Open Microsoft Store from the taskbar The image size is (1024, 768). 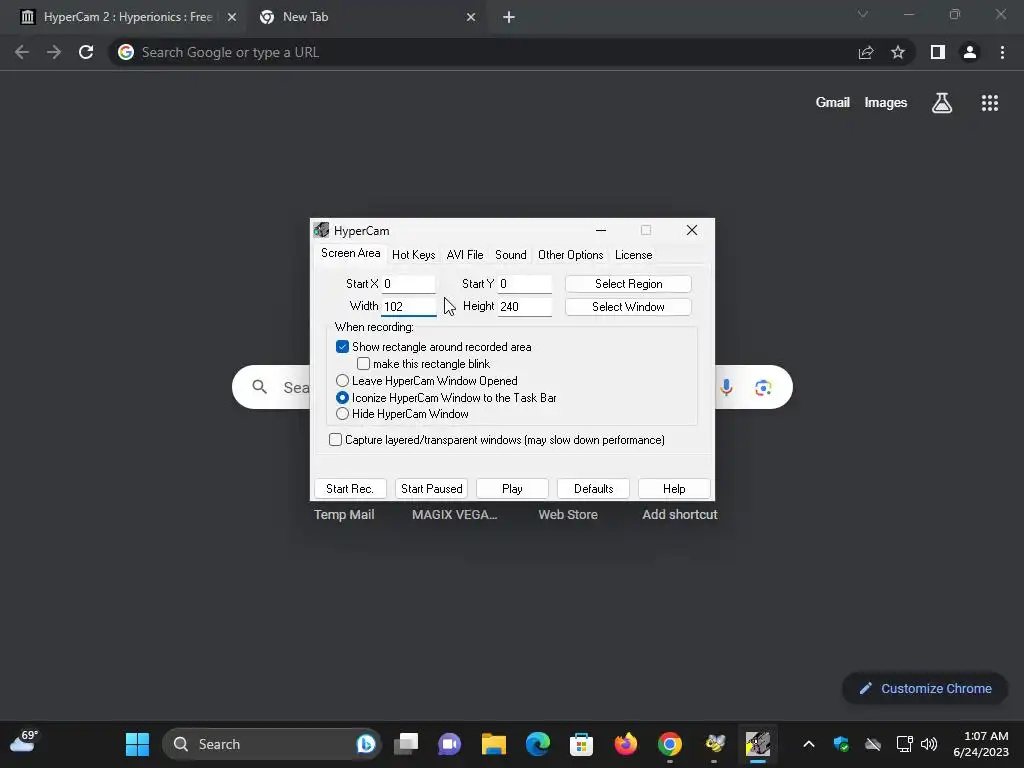click(x=581, y=744)
